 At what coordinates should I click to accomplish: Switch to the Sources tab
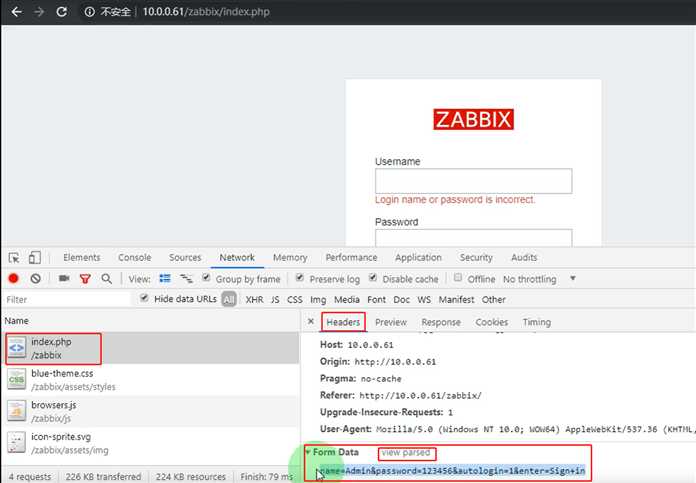pos(185,257)
